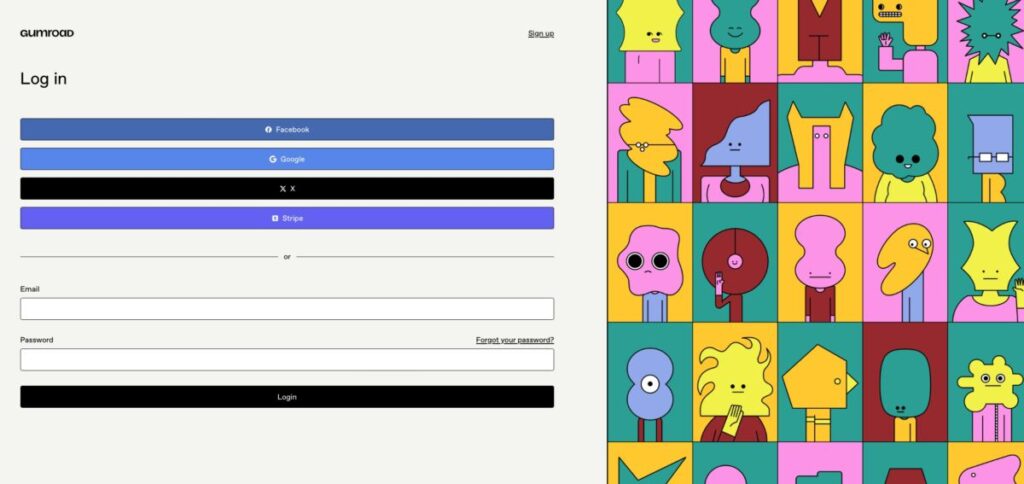
Task: Click the one-eyed blue figure-eight character
Action: point(649,385)
